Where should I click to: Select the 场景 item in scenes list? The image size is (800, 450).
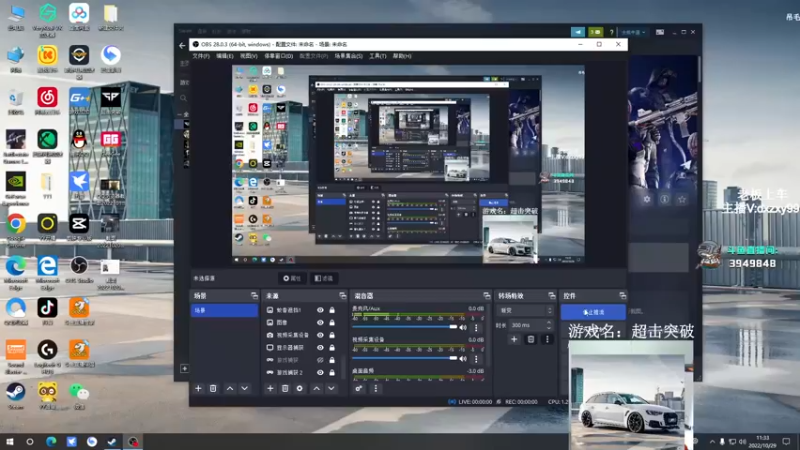tap(224, 310)
